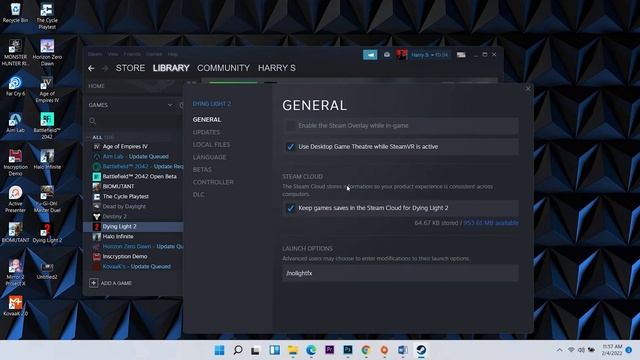Collapse the ALL games category
This screenshot has width=640, height=360.
[97, 137]
